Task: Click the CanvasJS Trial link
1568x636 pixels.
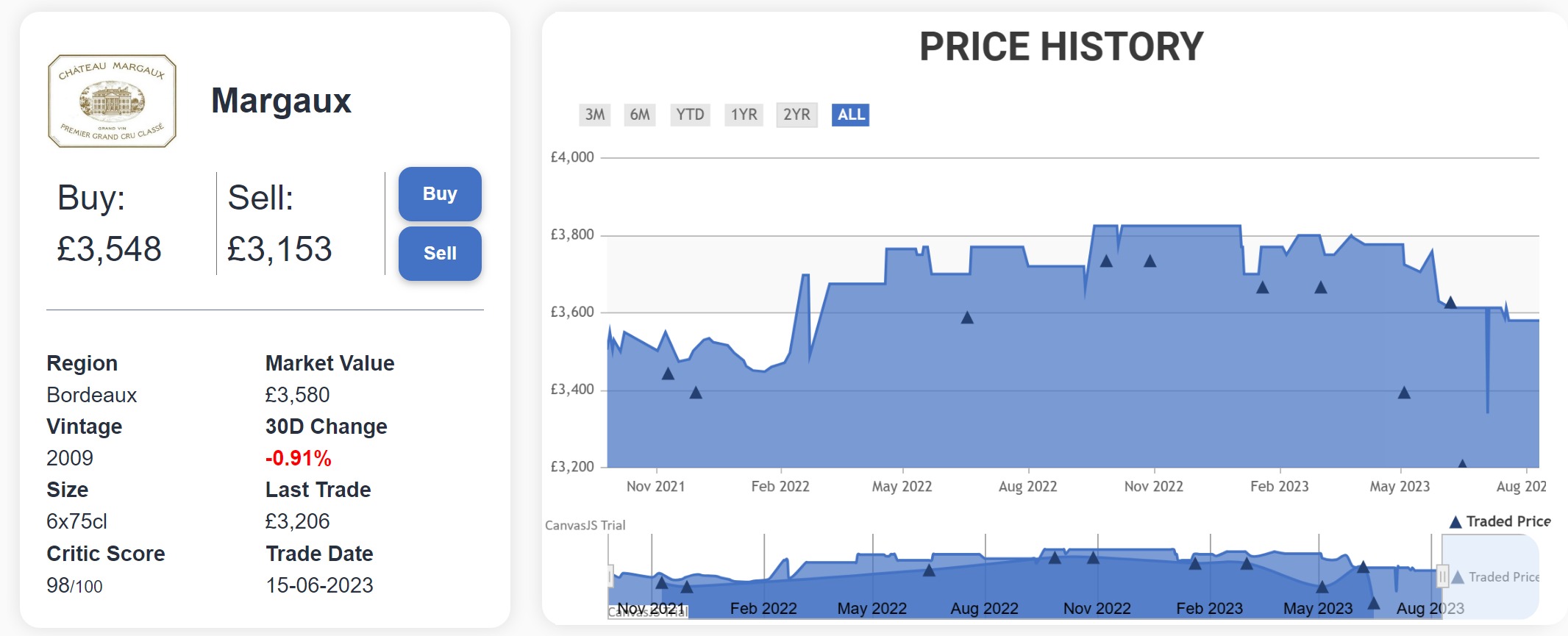Action: click(585, 525)
